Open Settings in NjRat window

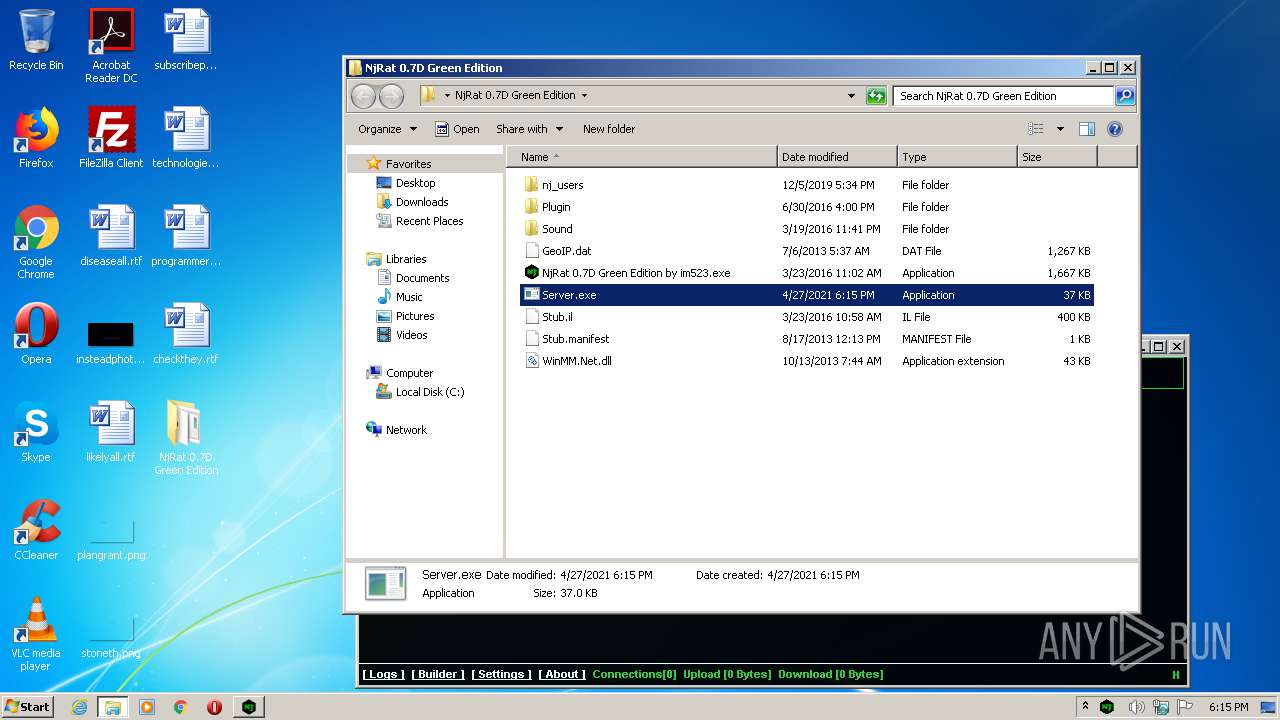click(501, 674)
